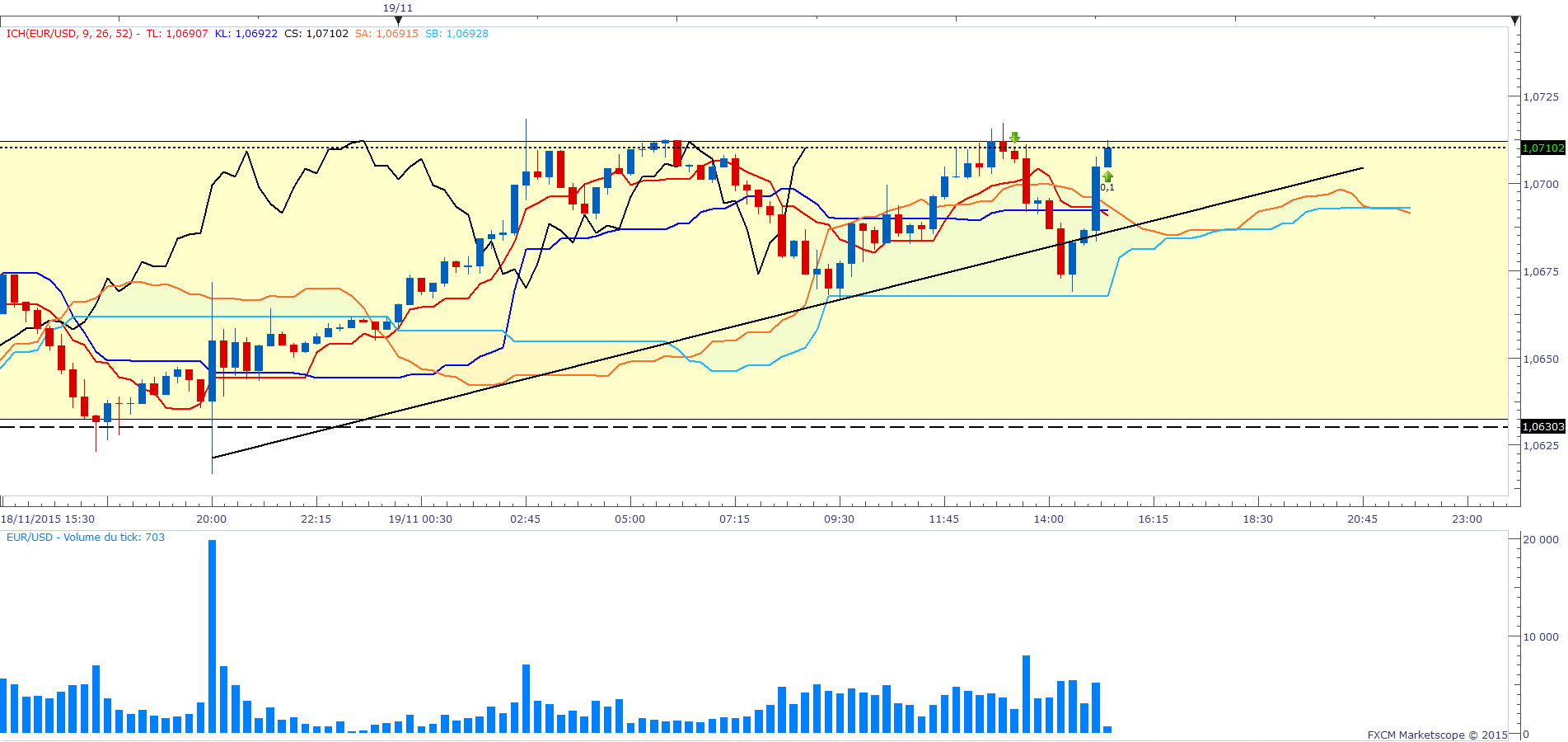The image size is (1568, 742).
Task: Click the 1,0675 price axis label
Action: (1541, 272)
